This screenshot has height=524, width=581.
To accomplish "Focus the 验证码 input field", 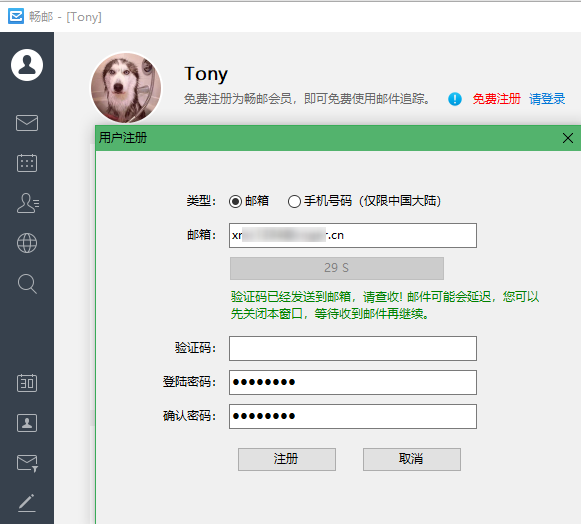I will click(x=353, y=348).
